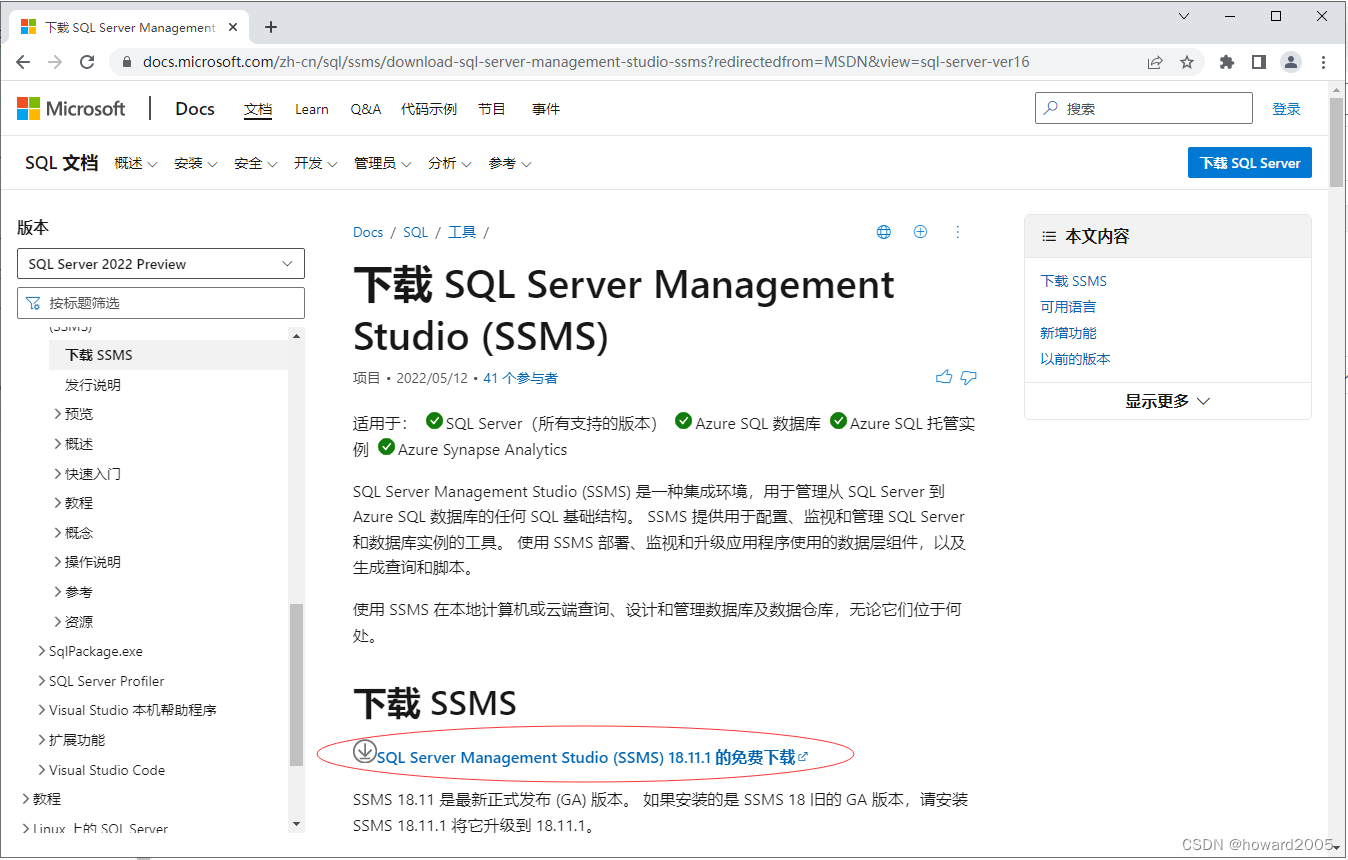Screen dimensions: 1348x860
Task: Open the 事件 header tab
Action: (546, 109)
